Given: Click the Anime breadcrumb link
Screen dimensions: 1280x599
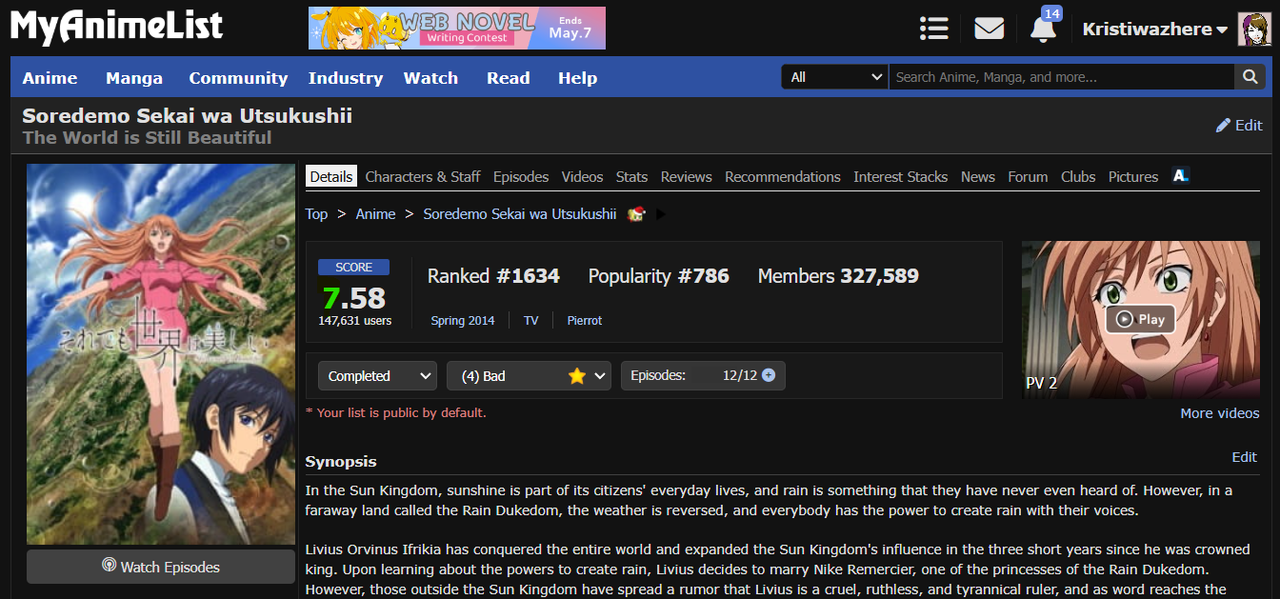Looking at the screenshot, I should coord(376,214).
